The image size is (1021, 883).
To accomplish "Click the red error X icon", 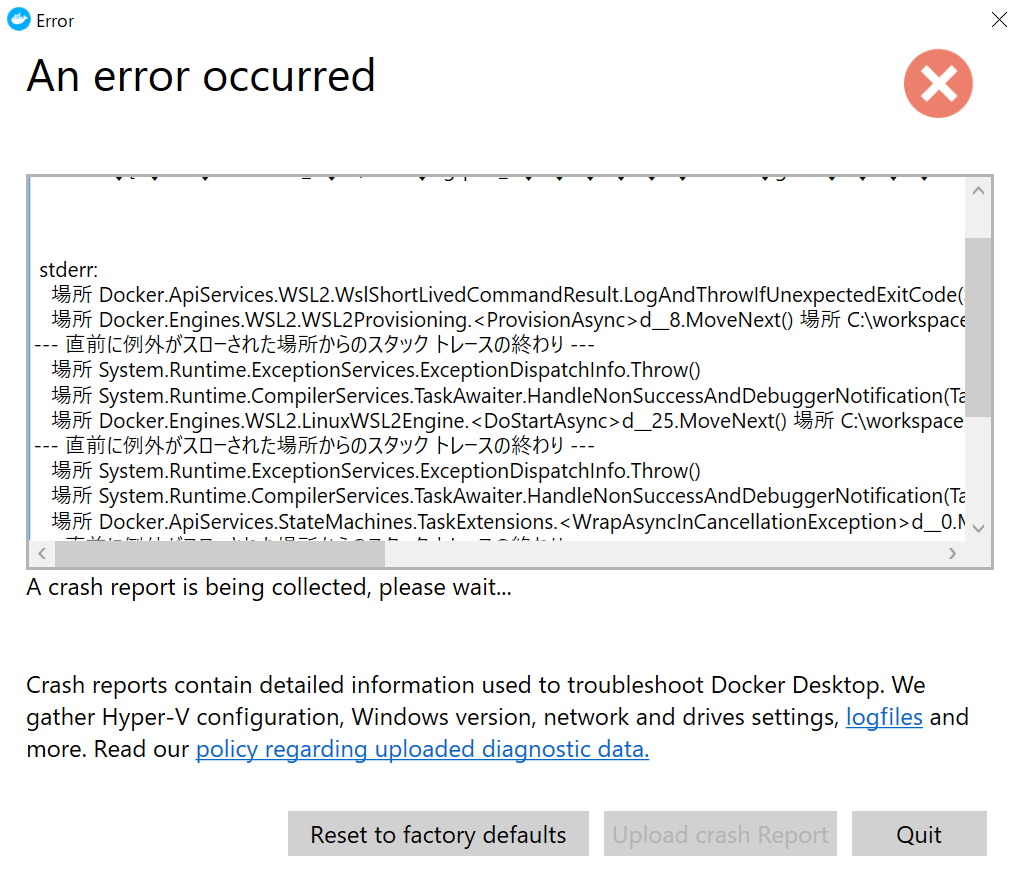I will [938, 83].
